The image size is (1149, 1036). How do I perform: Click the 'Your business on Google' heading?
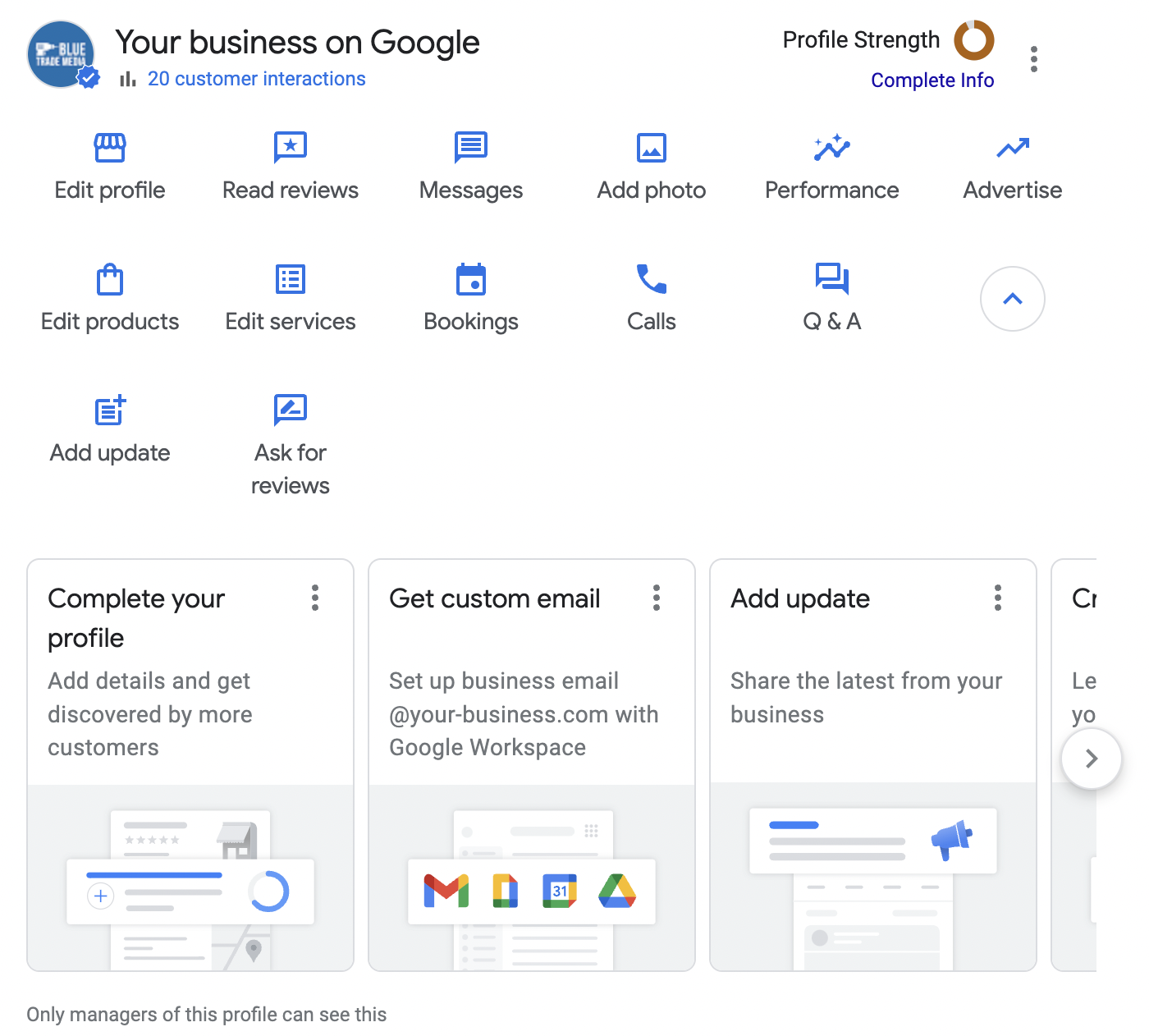click(297, 42)
